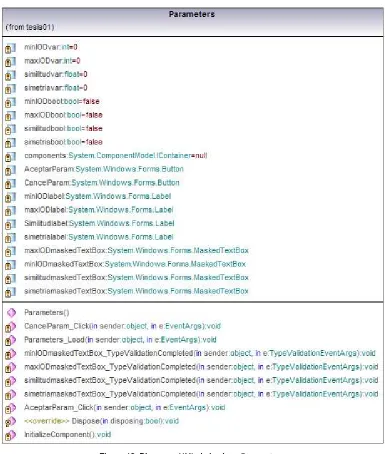
Task: Click the 'simetriavar:float=0' attribute text
Action: (x=56, y=88)
